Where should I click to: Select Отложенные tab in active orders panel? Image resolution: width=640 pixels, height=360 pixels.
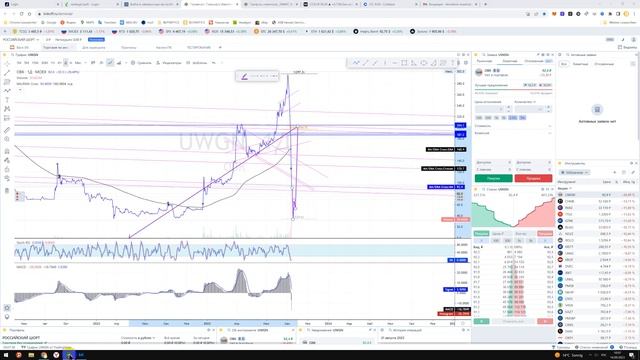(x=604, y=64)
